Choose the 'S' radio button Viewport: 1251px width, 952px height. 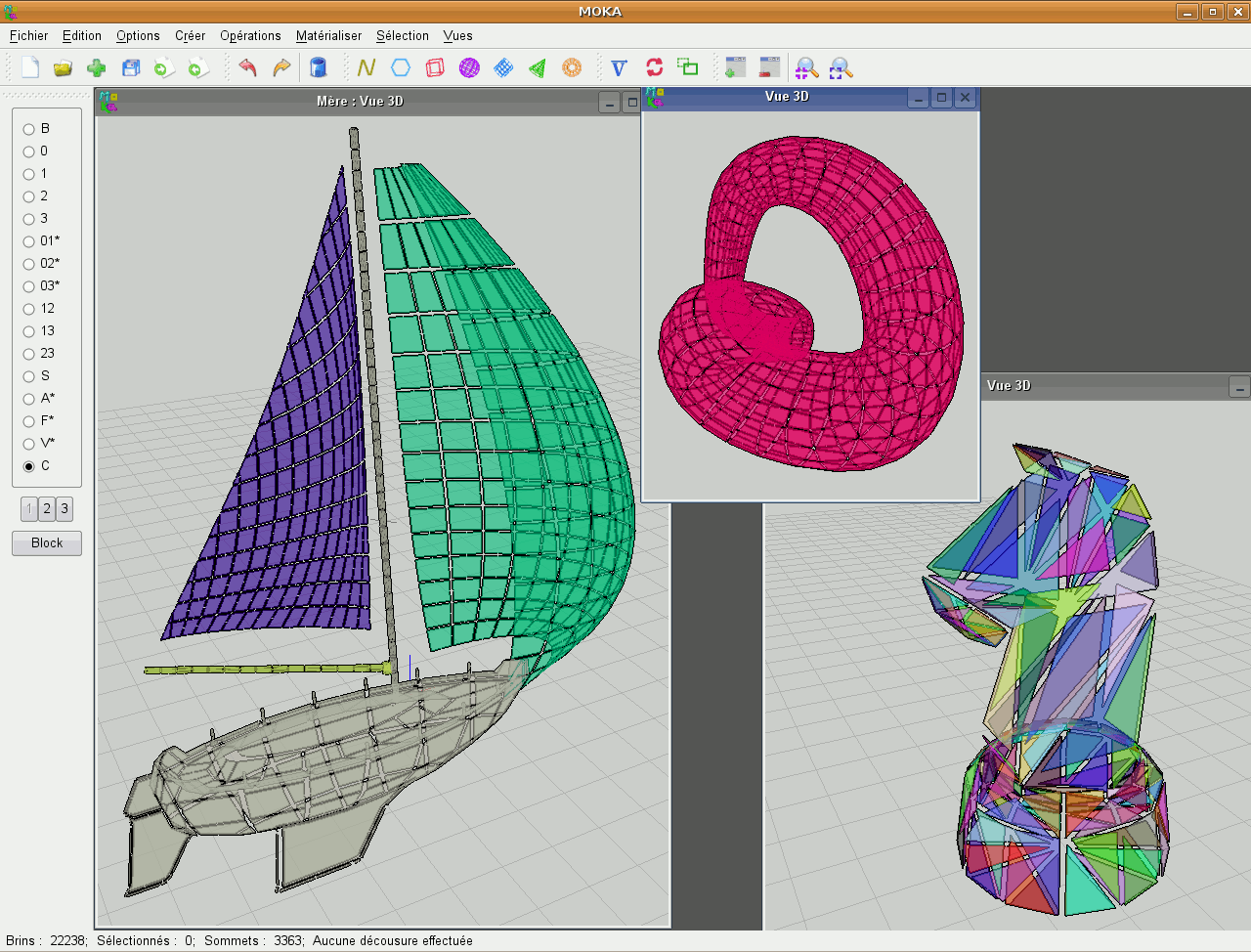pyautogui.click(x=29, y=376)
